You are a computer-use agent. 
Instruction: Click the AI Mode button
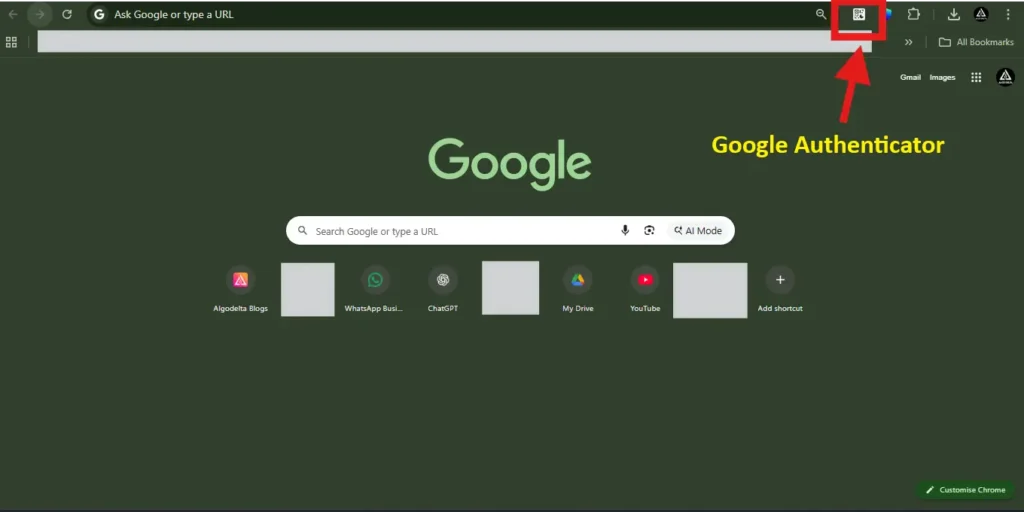(x=698, y=231)
